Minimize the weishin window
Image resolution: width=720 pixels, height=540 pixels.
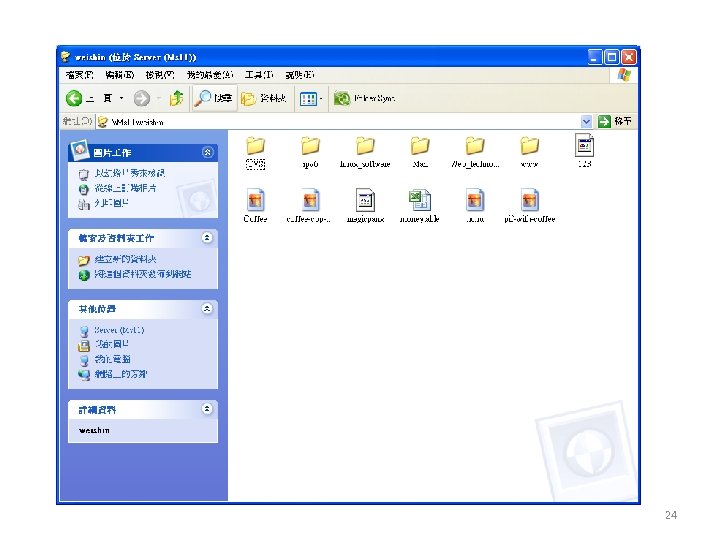click(x=595, y=57)
